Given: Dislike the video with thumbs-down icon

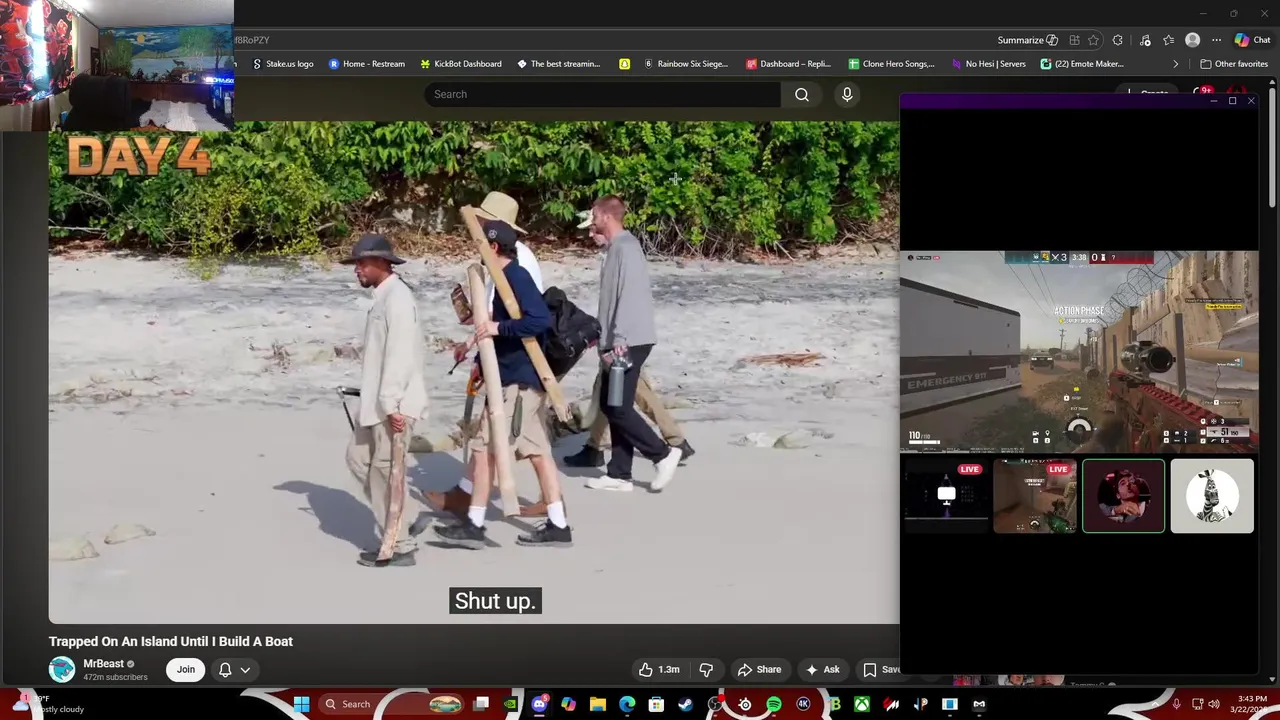Looking at the screenshot, I should click(x=706, y=670).
